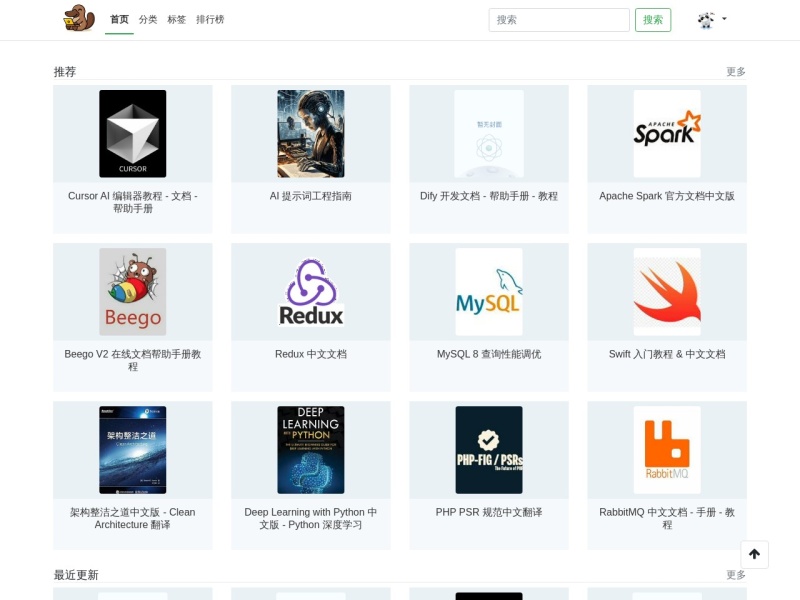
Task: Click the Redux 中文文档 title
Action: pyautogui.click(x=311, y=354)
